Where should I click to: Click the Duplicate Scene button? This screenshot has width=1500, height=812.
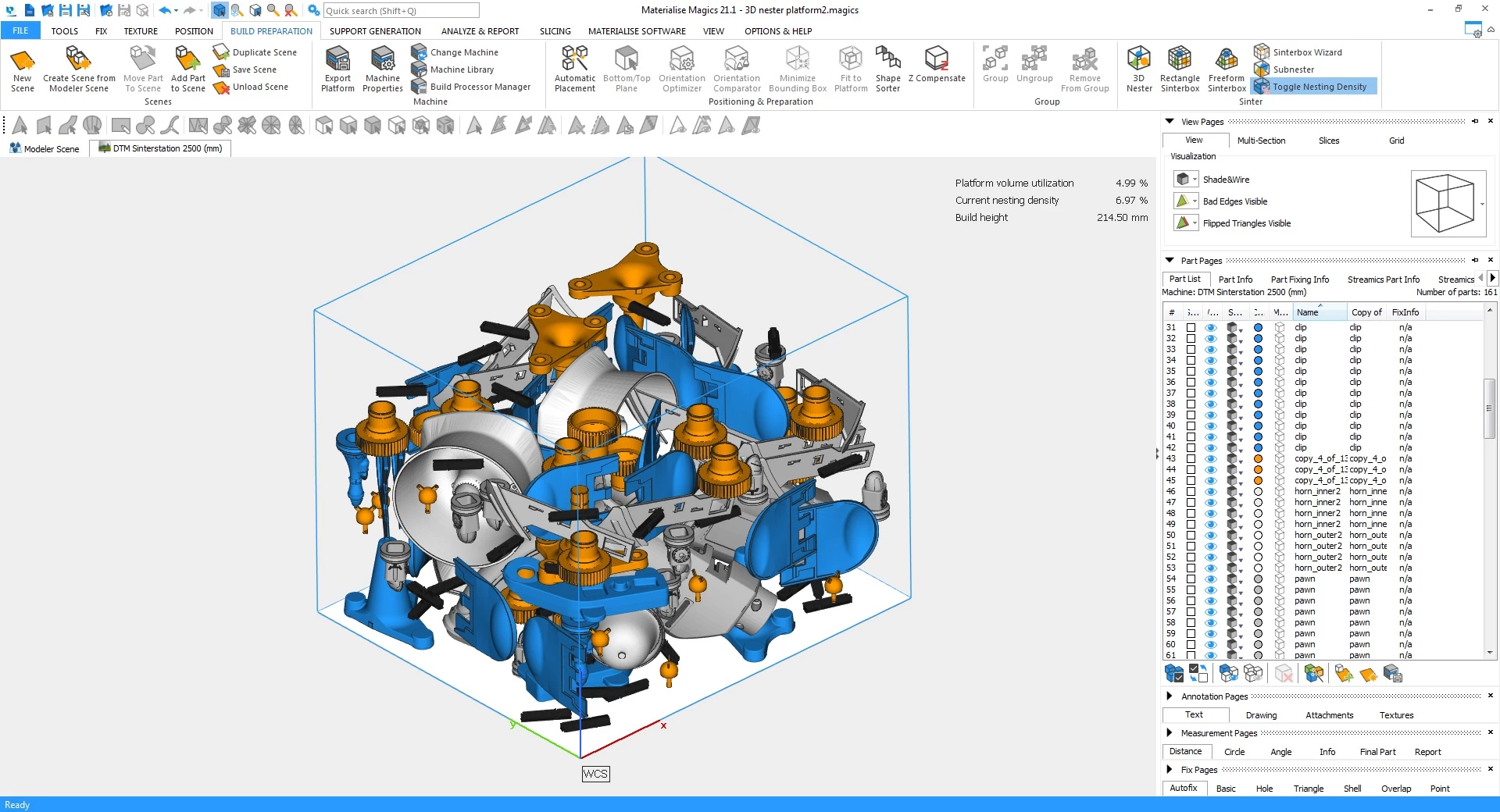(x=264, y=52)
